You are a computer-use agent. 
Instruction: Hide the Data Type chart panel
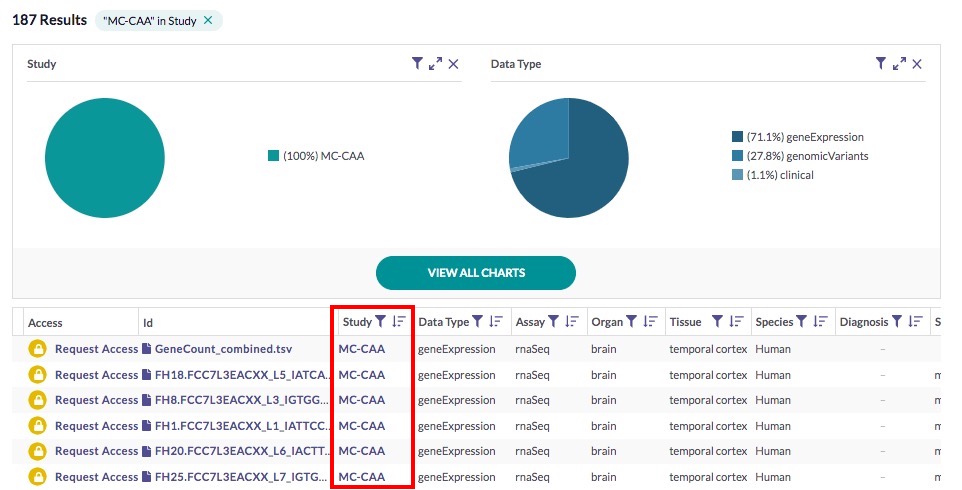[917, 64]
